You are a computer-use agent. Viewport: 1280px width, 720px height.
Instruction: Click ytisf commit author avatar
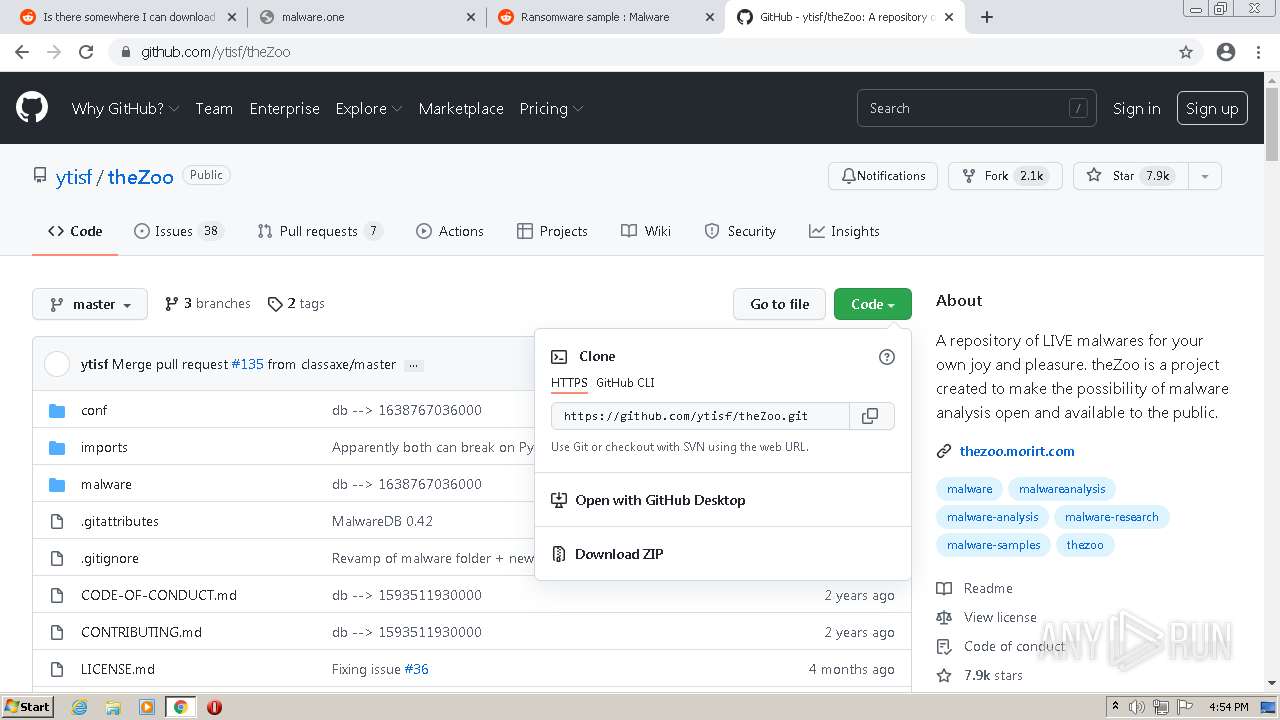coord(57,364)
